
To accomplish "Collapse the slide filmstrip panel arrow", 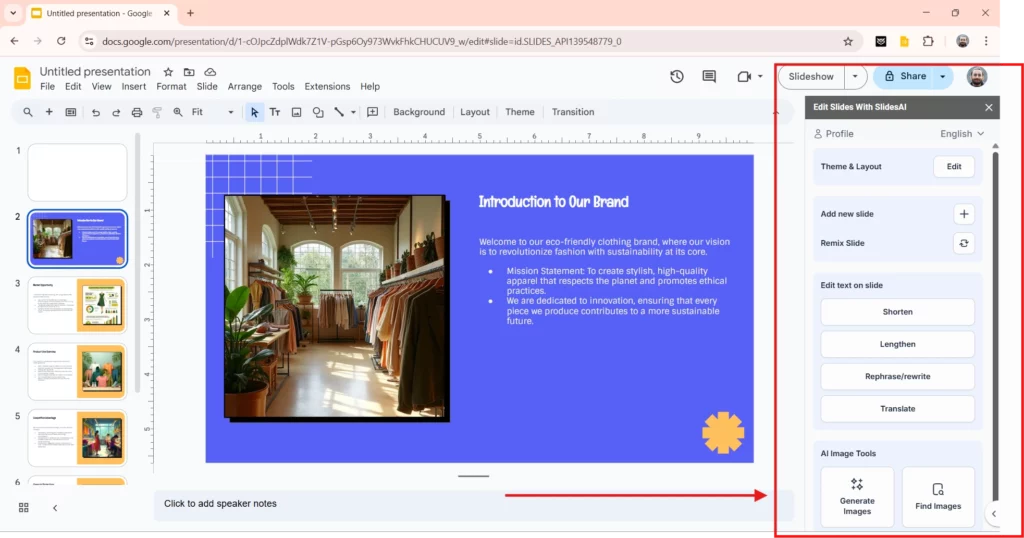I will (x=55, y=508).
